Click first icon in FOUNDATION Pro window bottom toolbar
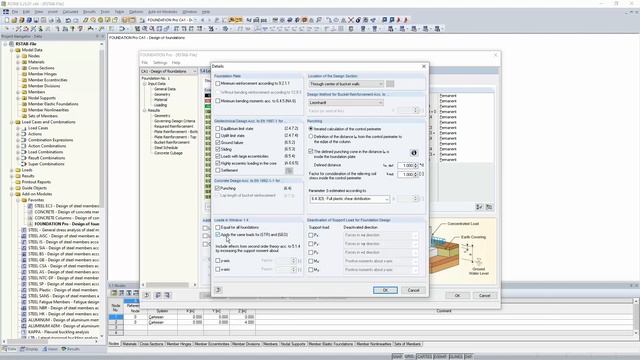 tap(147, 295)
